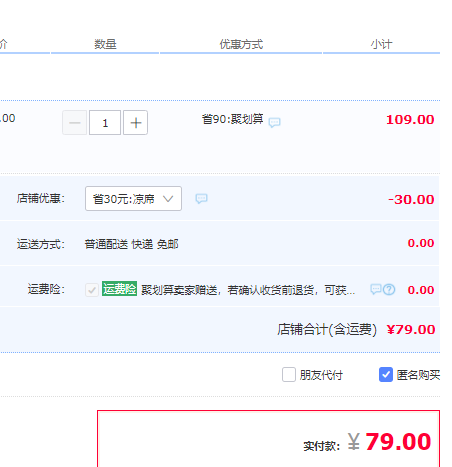452x467 pixels.
Task: Open the question mark help icon for 运费险
Action: pyautogui.click(x=389, y=290)
